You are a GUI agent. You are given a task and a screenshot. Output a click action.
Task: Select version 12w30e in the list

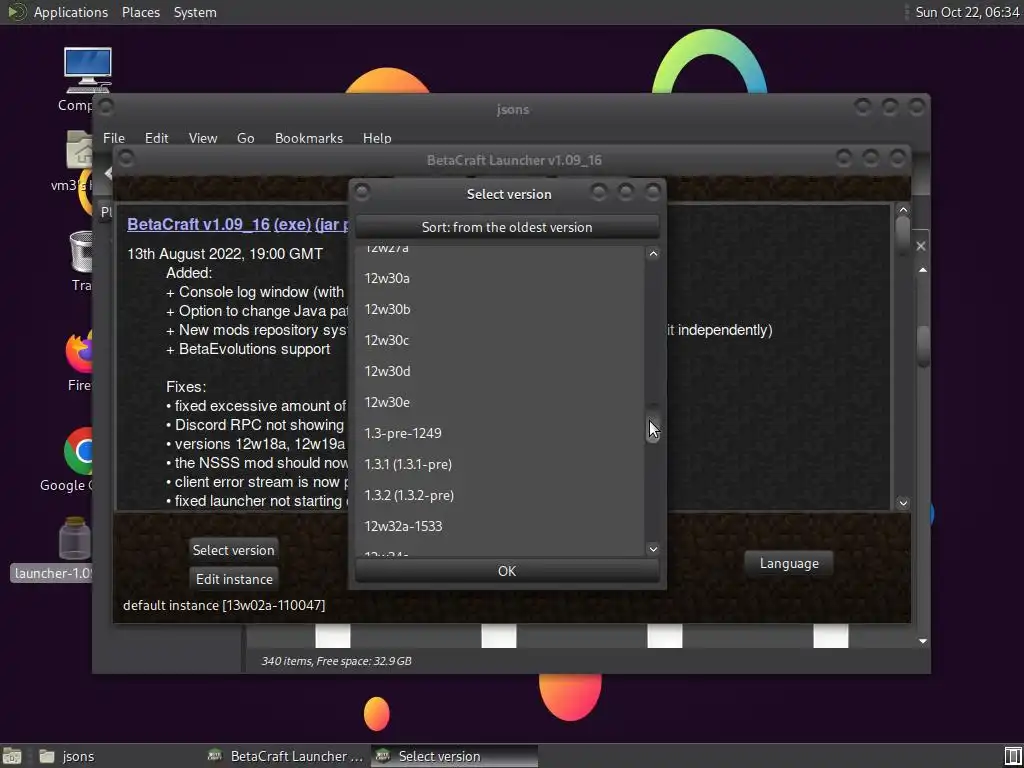(500, 402)
